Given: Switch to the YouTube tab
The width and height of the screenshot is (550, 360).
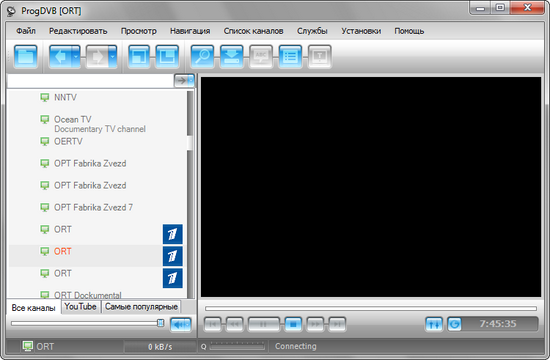Looking at the screenshot, I should click(81, 307).
